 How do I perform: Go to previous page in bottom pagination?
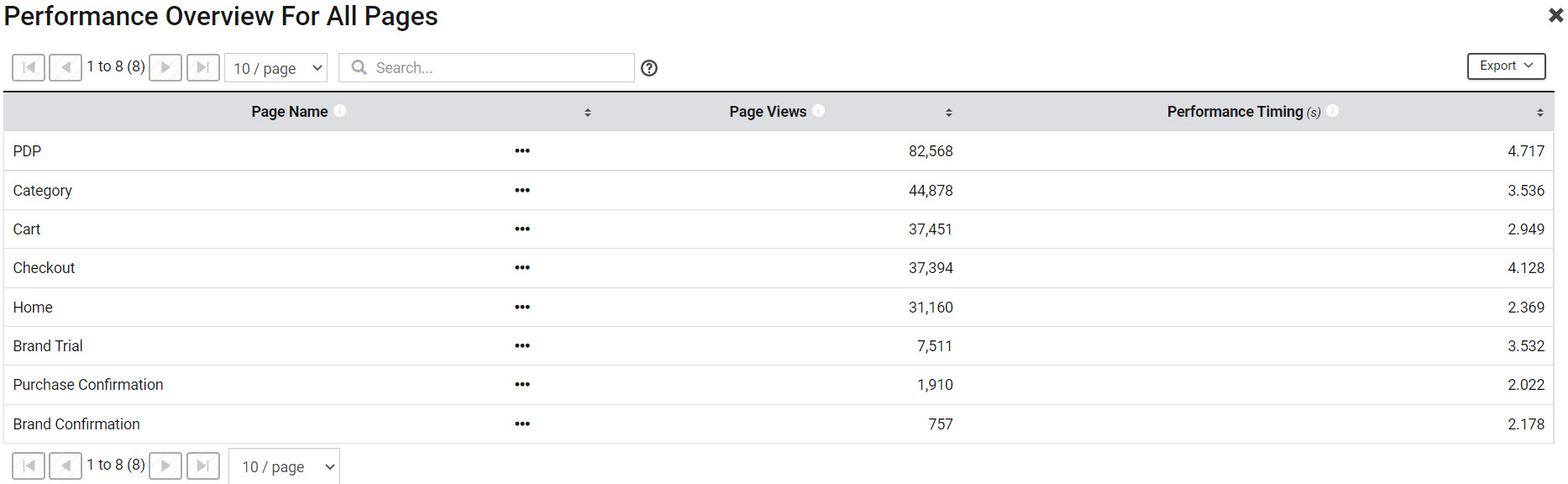click(66, 466)
